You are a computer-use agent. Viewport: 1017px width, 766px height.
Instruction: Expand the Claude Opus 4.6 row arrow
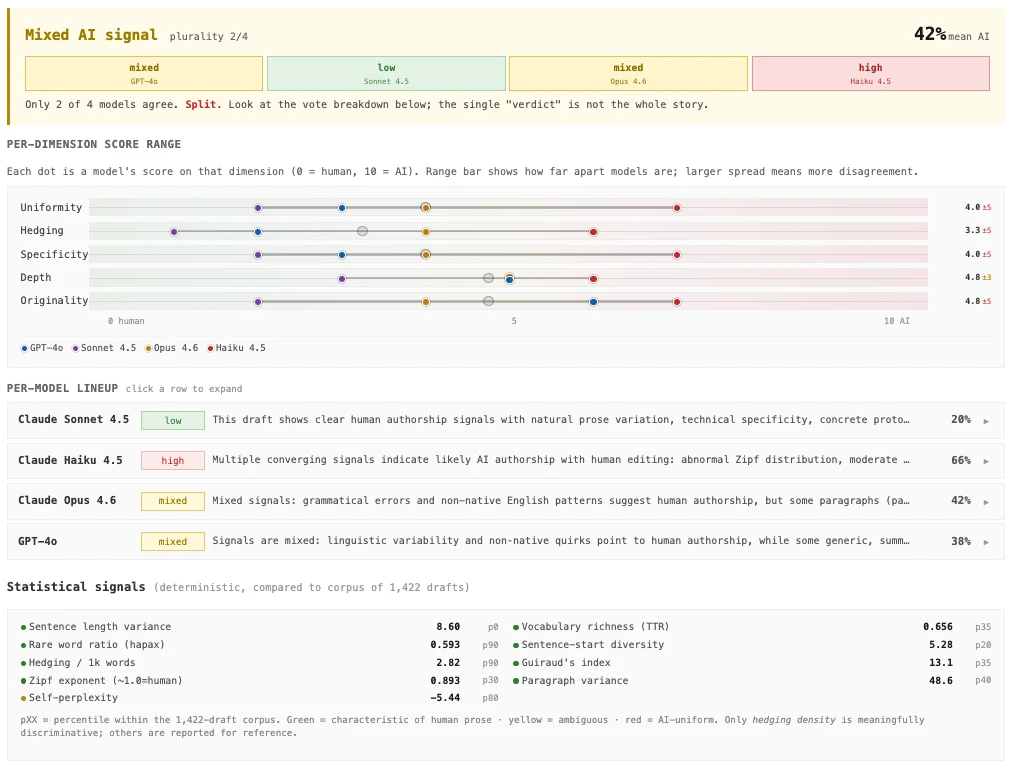coord(986,502)
